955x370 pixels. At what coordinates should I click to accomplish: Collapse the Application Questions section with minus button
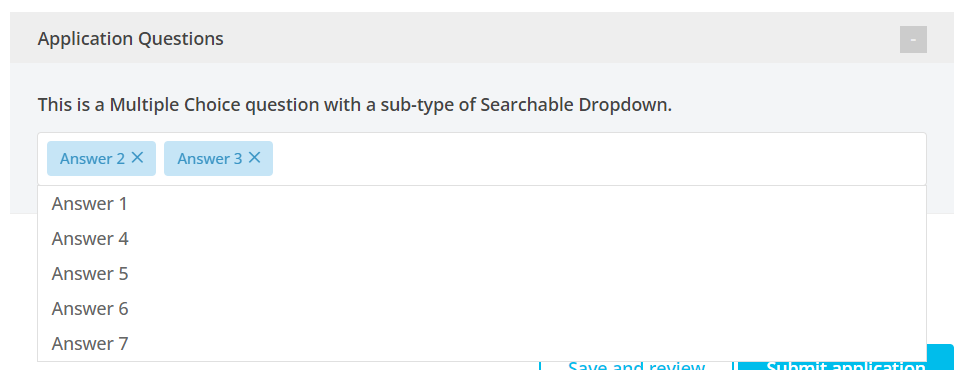[913, 40]
